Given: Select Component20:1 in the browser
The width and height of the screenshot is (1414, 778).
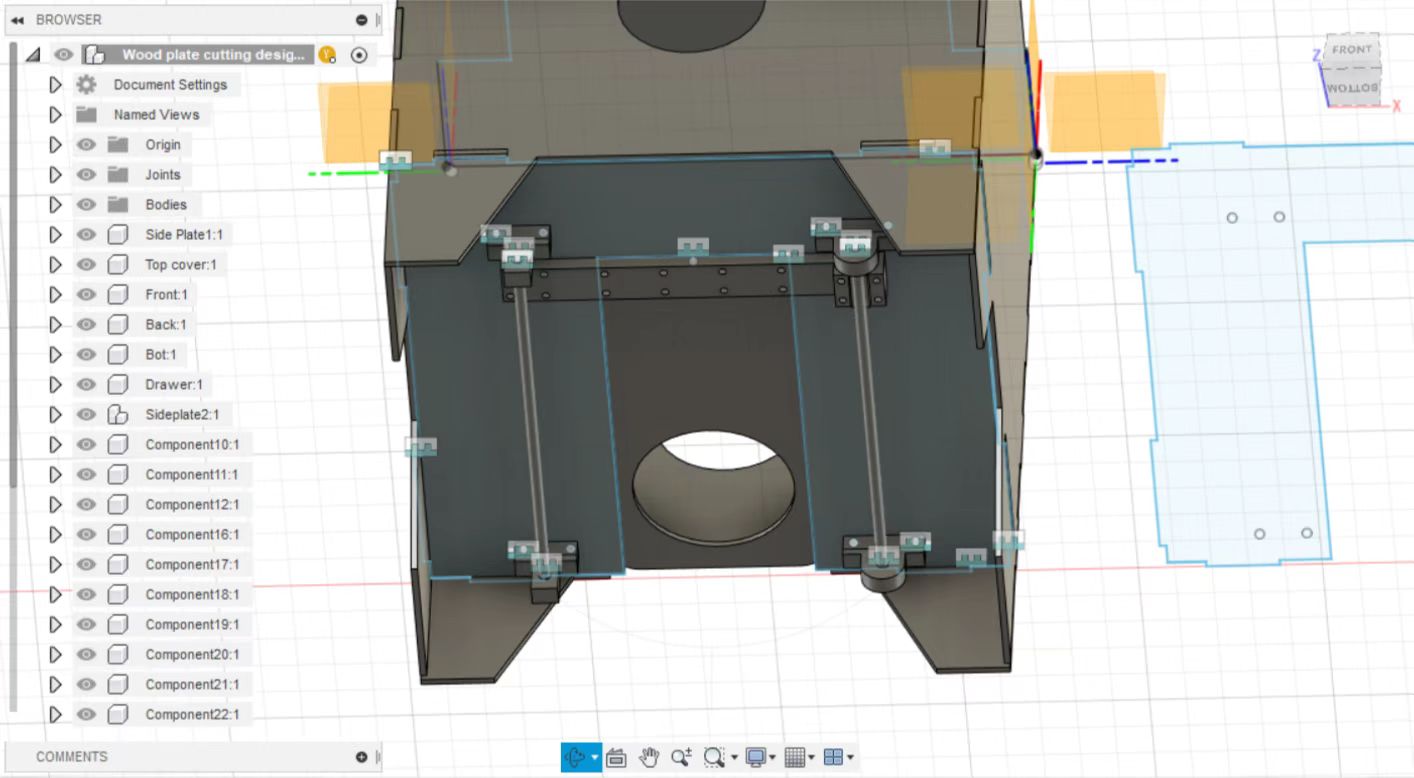Looking at the screenshot, I should pos(192,654).
